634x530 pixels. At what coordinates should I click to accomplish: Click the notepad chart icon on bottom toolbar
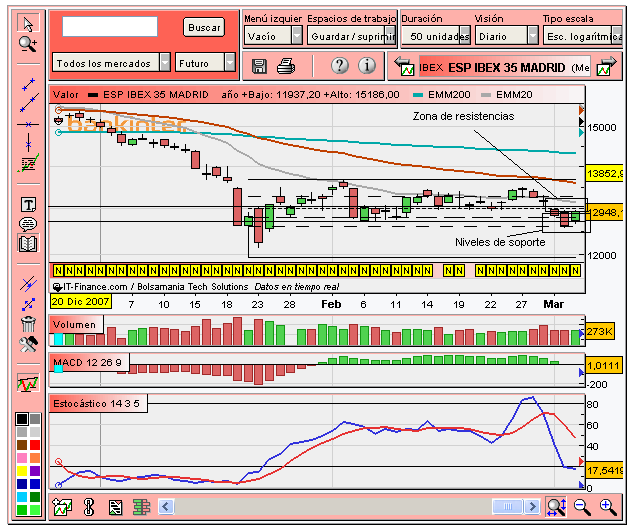click(115, 507)
